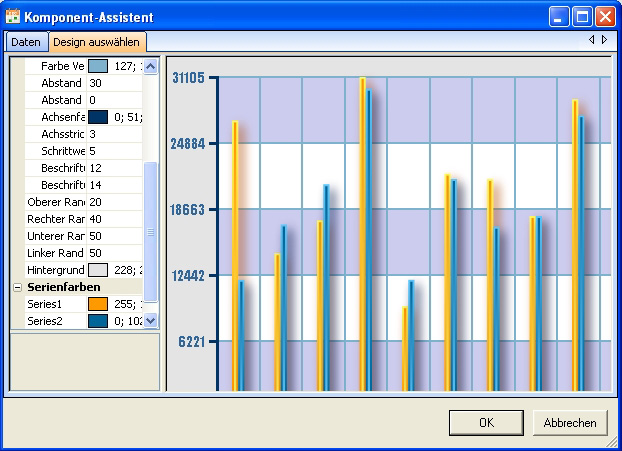The height and width of the screenshot is (451, 622).
Task: Collapse the Serienfarben category
Action: point(17,287)
